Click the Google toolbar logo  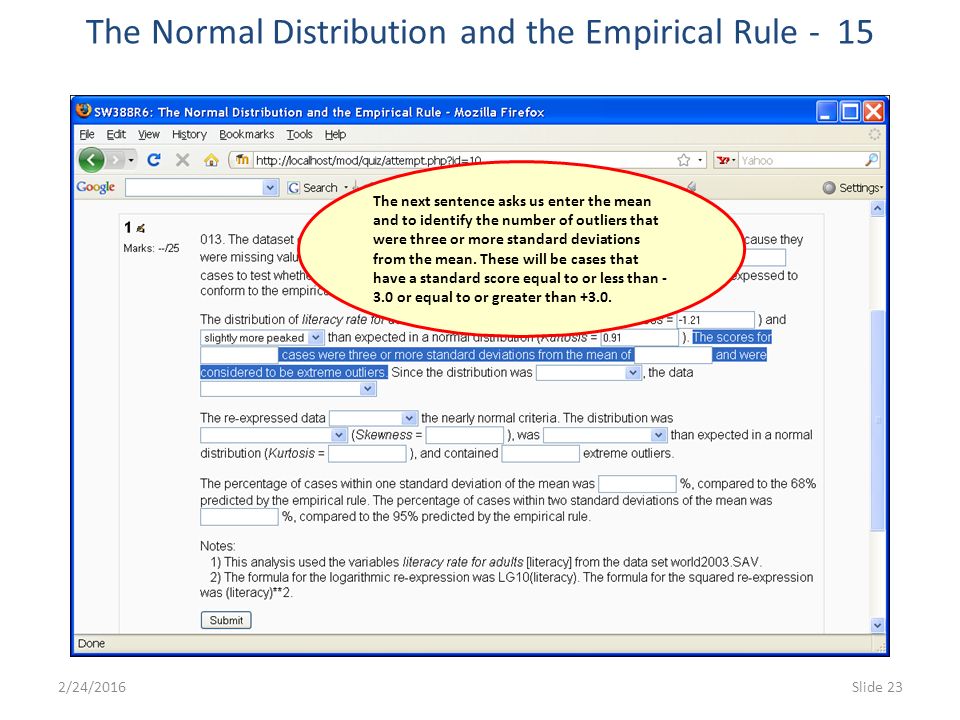pyautogui.click(x=96, y=187)
